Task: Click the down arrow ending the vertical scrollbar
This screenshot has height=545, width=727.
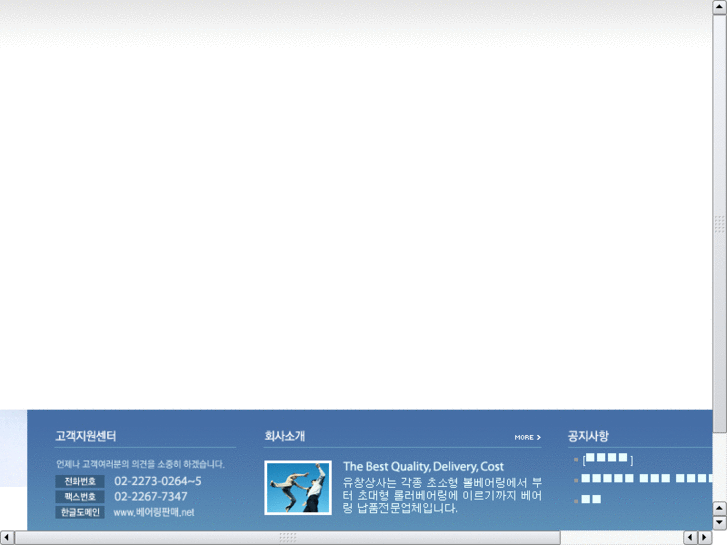Action: [x=720, y=523]
